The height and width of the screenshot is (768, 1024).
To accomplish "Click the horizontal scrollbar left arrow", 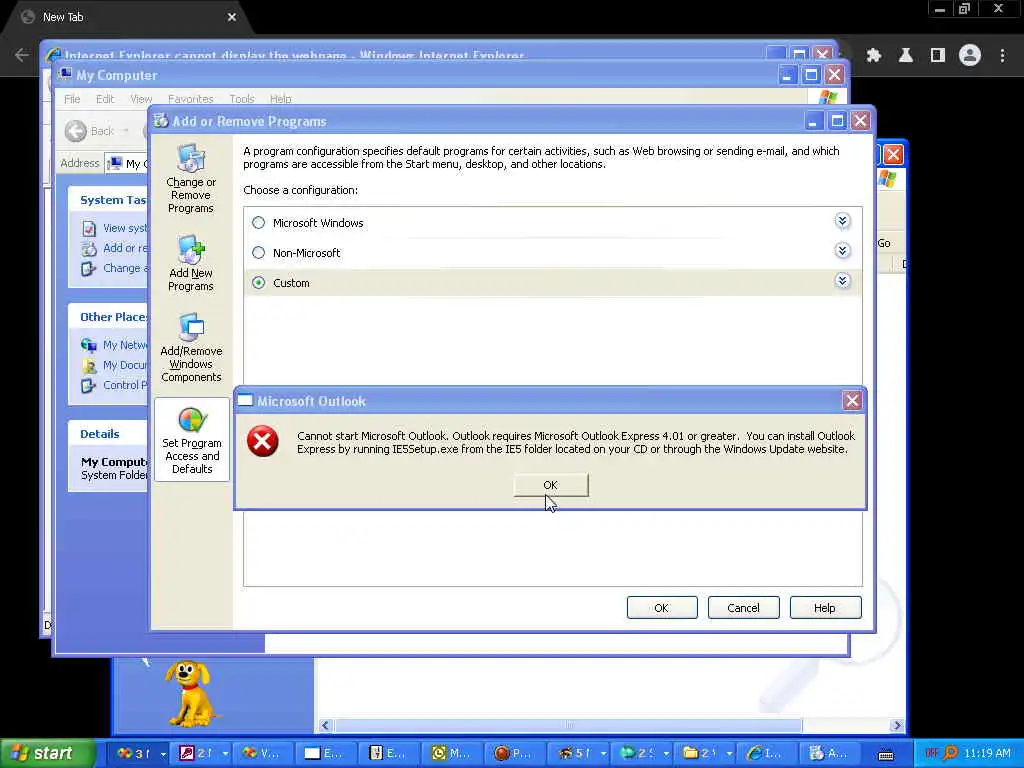I will click(x=325, y=725).
